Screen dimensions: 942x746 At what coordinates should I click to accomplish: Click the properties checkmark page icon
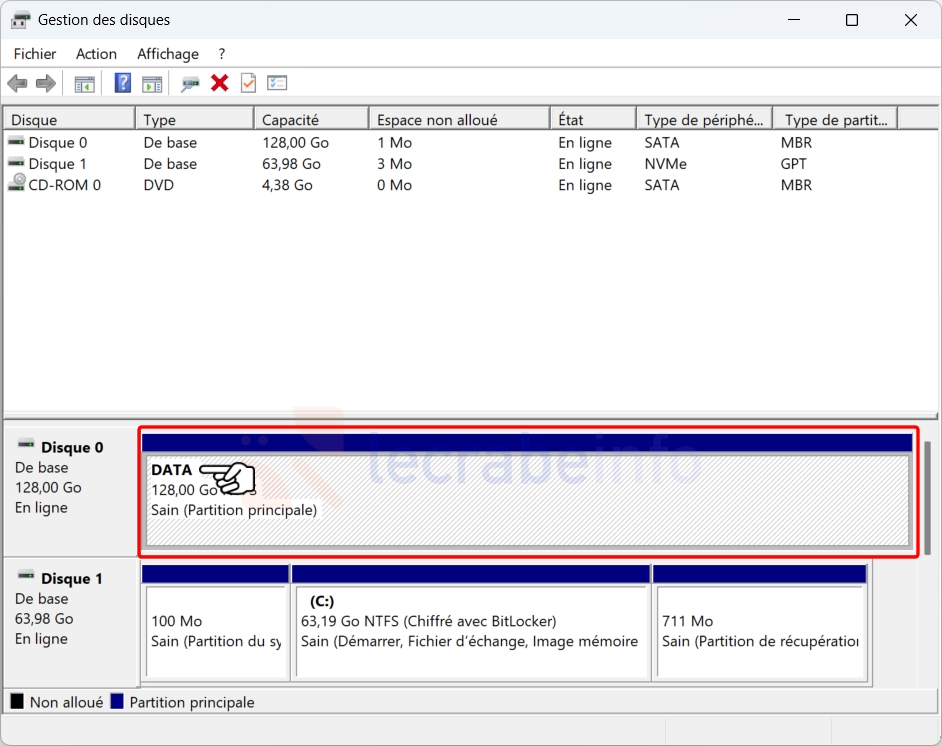click(248, 83)
